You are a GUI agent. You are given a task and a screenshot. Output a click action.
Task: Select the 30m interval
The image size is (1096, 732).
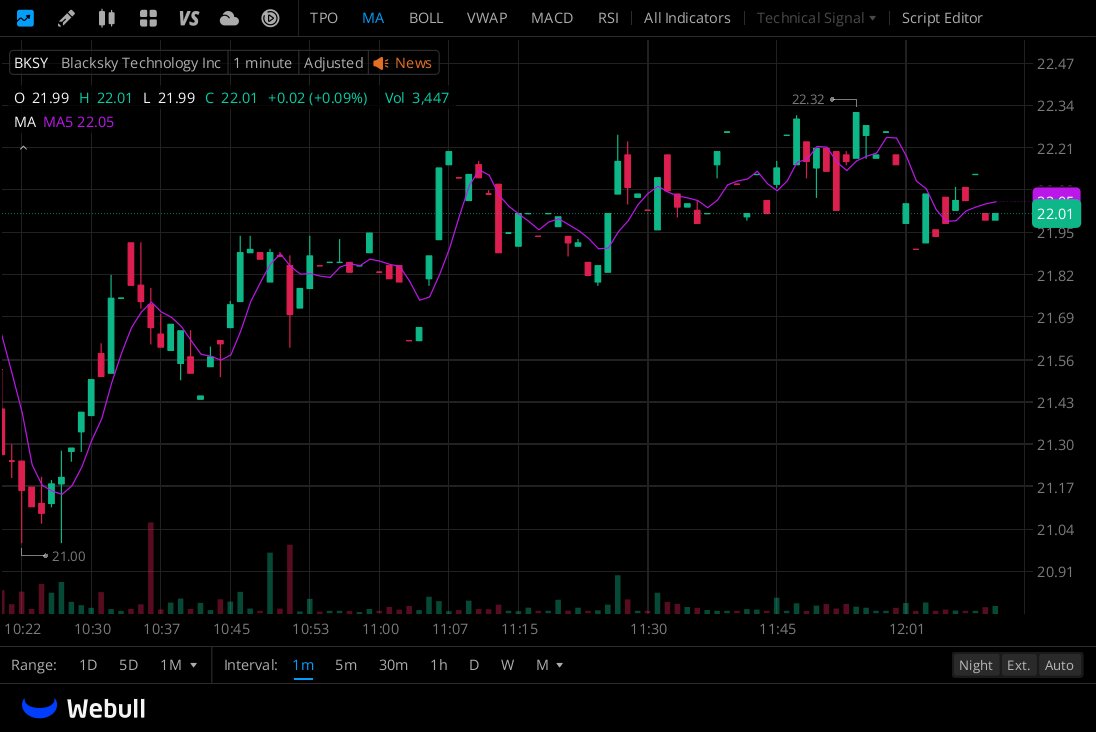[393, 665]
